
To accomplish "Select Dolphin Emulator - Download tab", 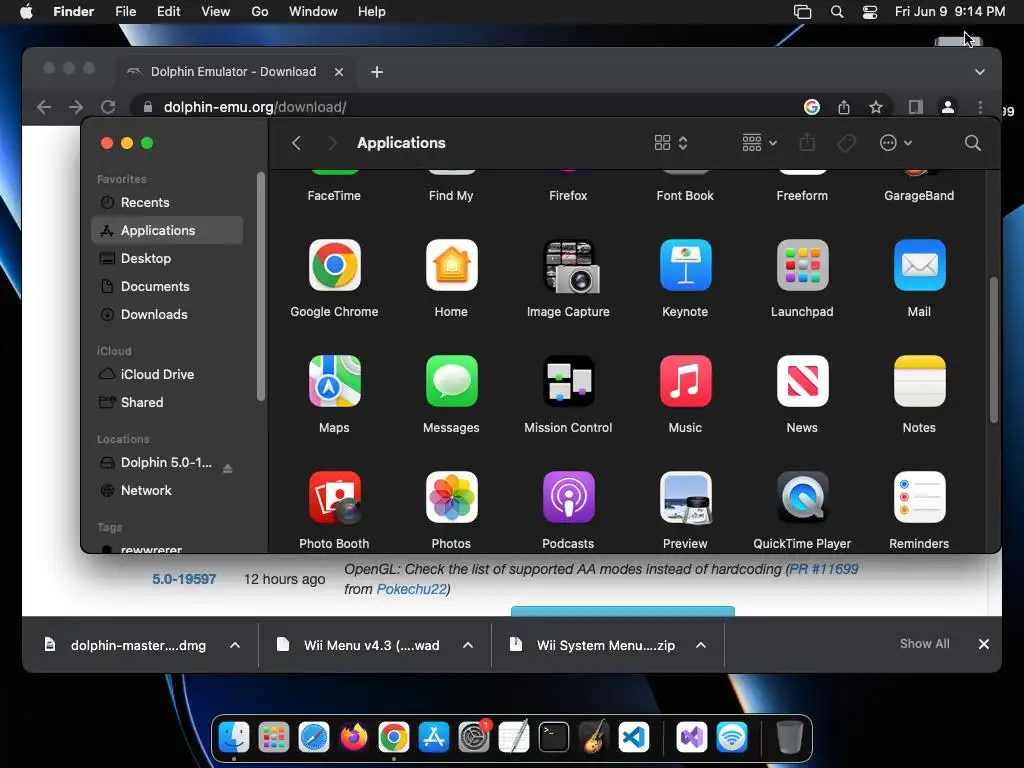I will pyautogui.click(x=235, y=72).
